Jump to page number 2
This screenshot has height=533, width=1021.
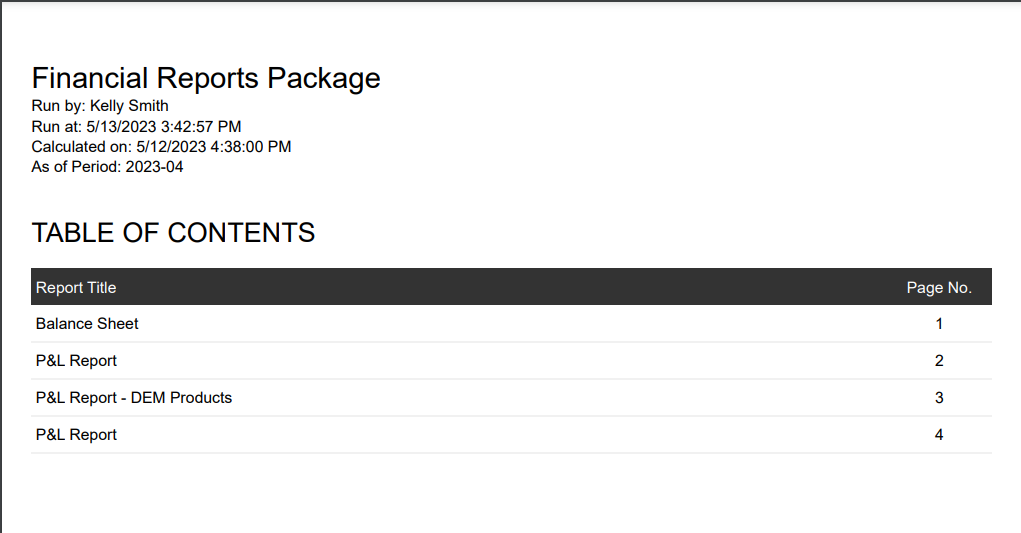939,361
